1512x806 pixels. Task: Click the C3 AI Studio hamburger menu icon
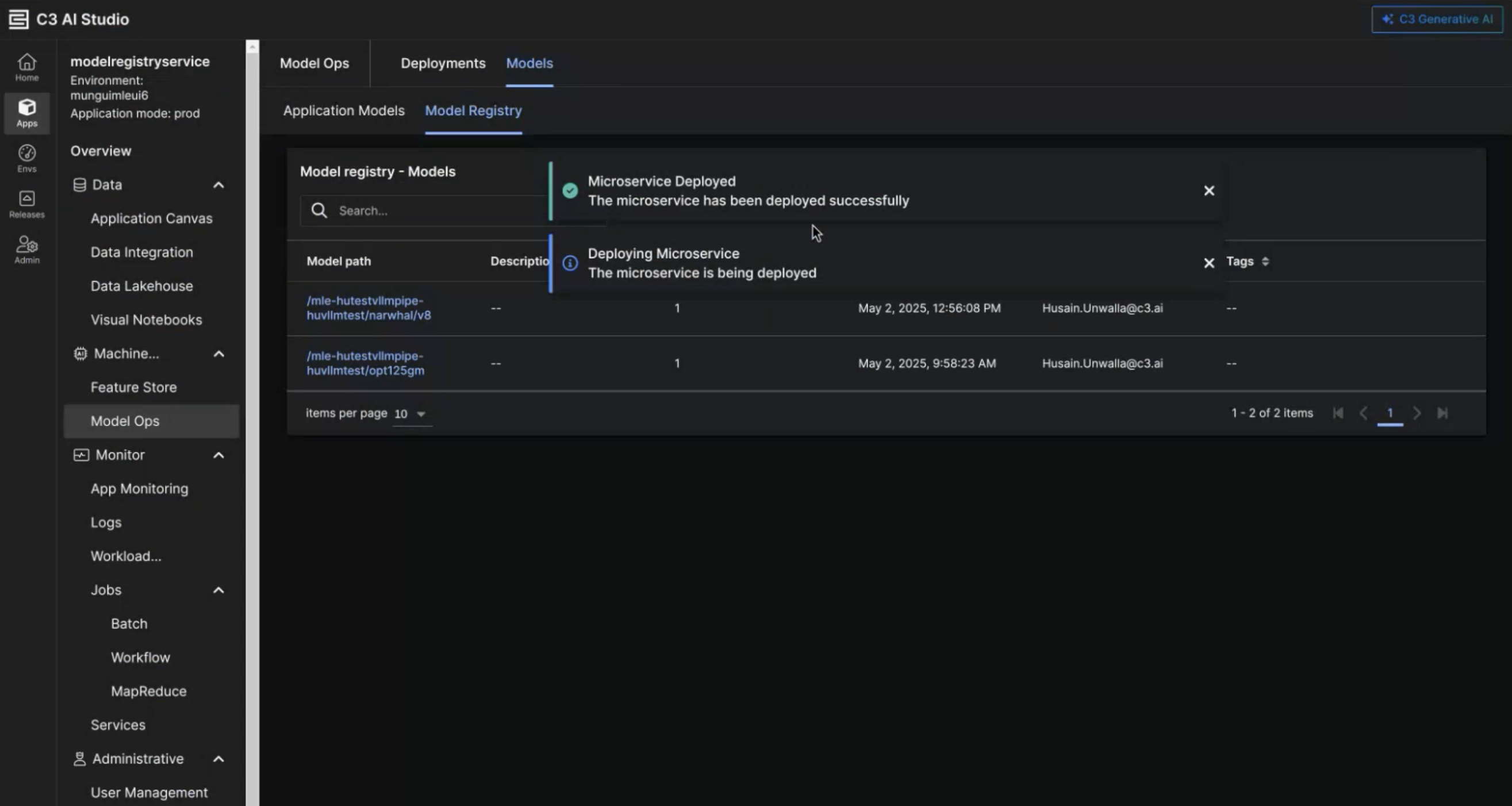tap(18, 19)
